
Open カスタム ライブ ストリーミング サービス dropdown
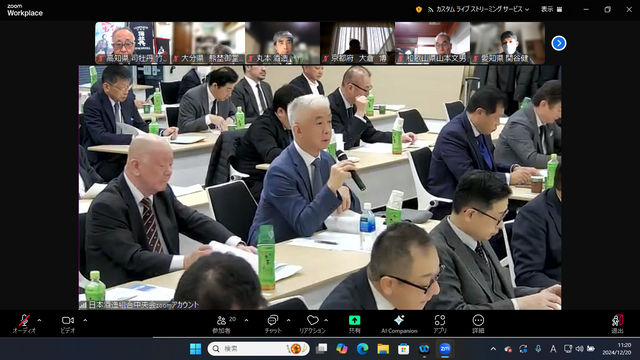coord(483,9)
